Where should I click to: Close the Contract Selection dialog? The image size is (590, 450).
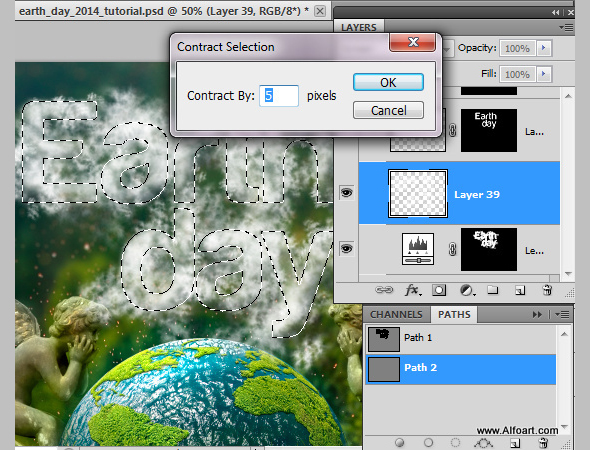413,42
